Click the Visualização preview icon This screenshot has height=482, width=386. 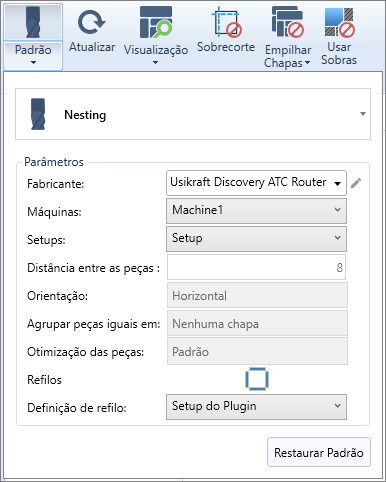(x=156, y=22)
